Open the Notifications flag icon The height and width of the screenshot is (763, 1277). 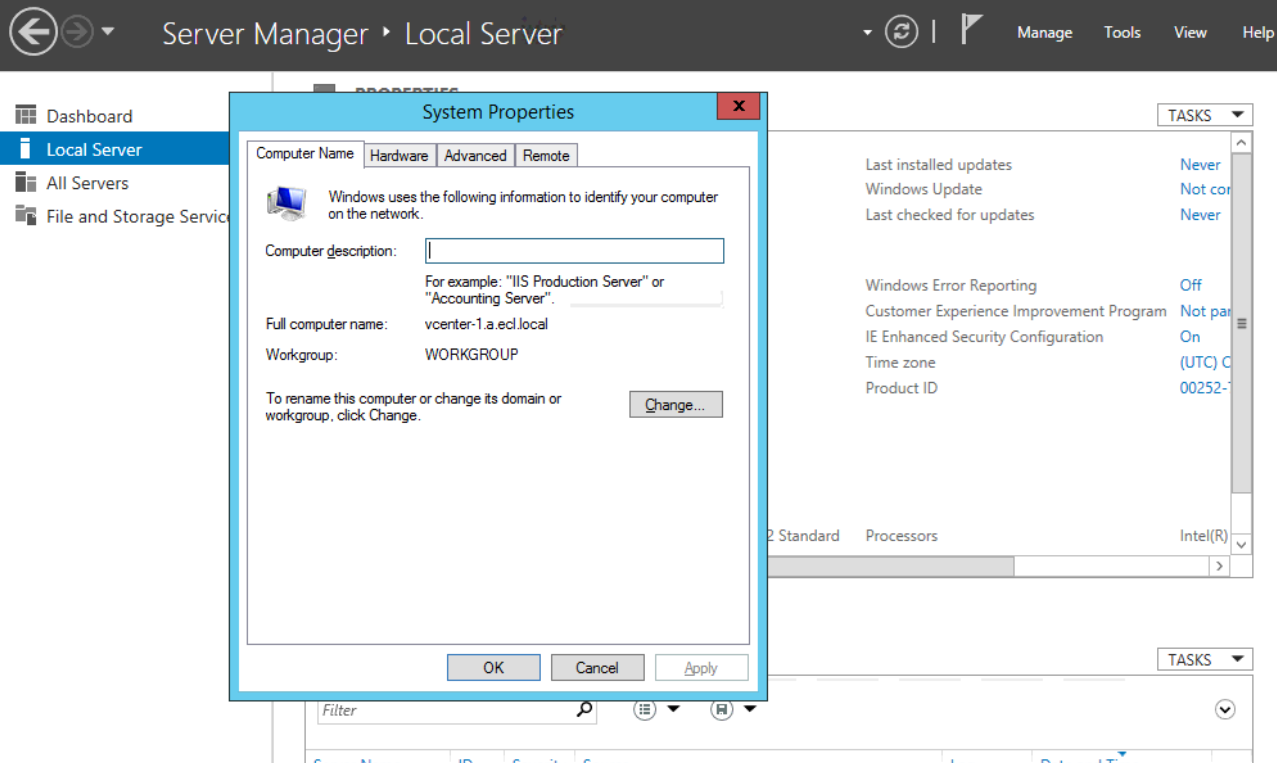[x=969, y=30]
